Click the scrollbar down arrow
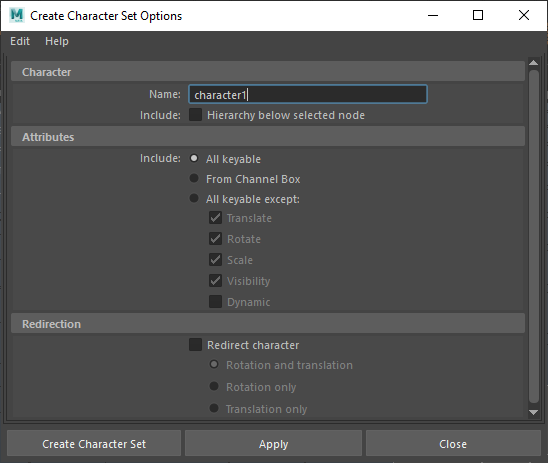Viewport: 548px width, 463px height. (x=534, y=412)
